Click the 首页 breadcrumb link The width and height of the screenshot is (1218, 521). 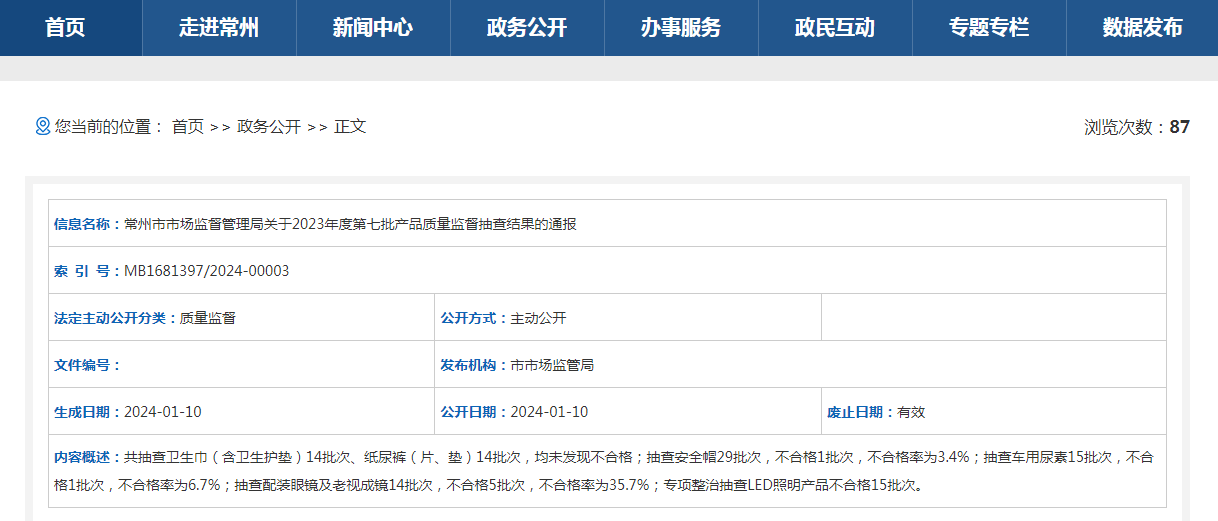188,127
